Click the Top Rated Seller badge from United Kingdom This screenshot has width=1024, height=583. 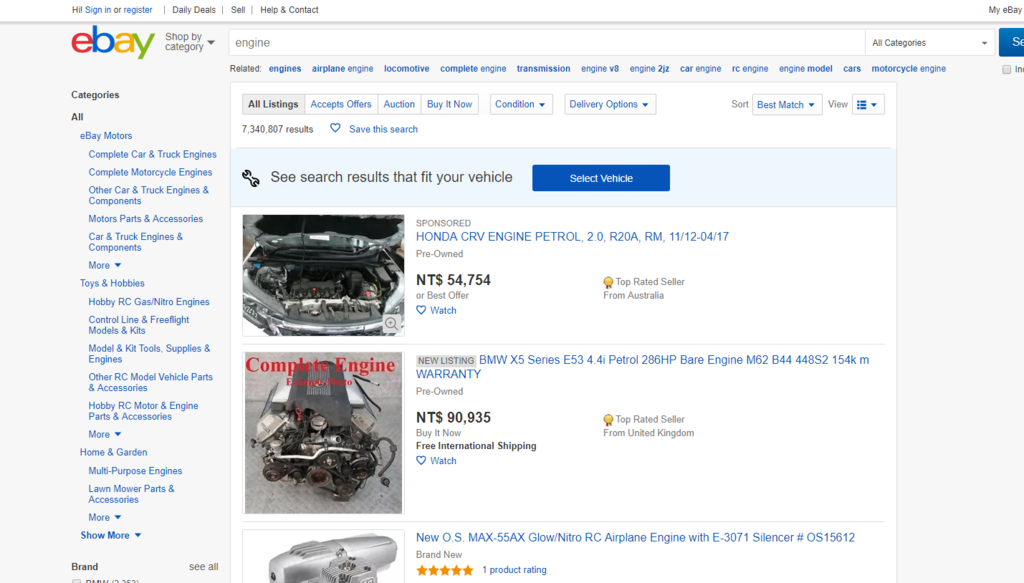coord(608,420)
